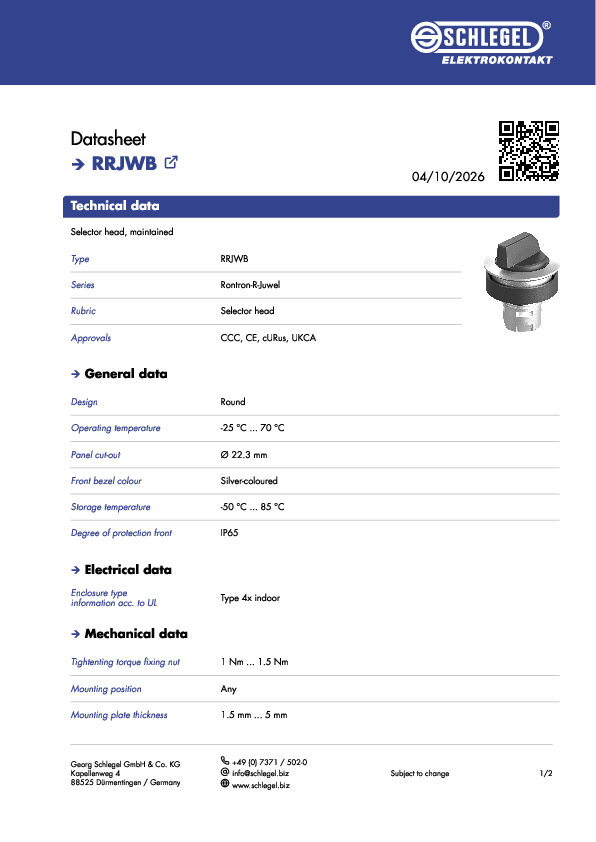This screenshot has width=596, height=842.
Task: Click '88525 Dürmentingen / Germany' in footer
Action: (x=125, y=782)
